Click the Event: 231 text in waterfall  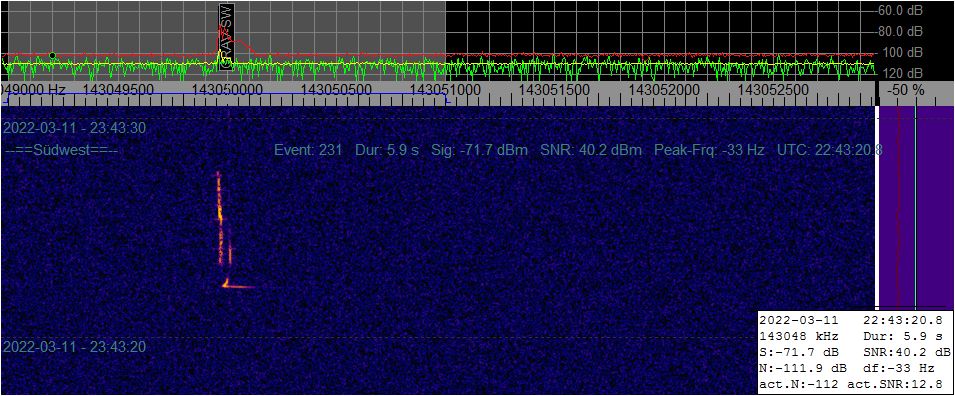click(x=308, y=150)
